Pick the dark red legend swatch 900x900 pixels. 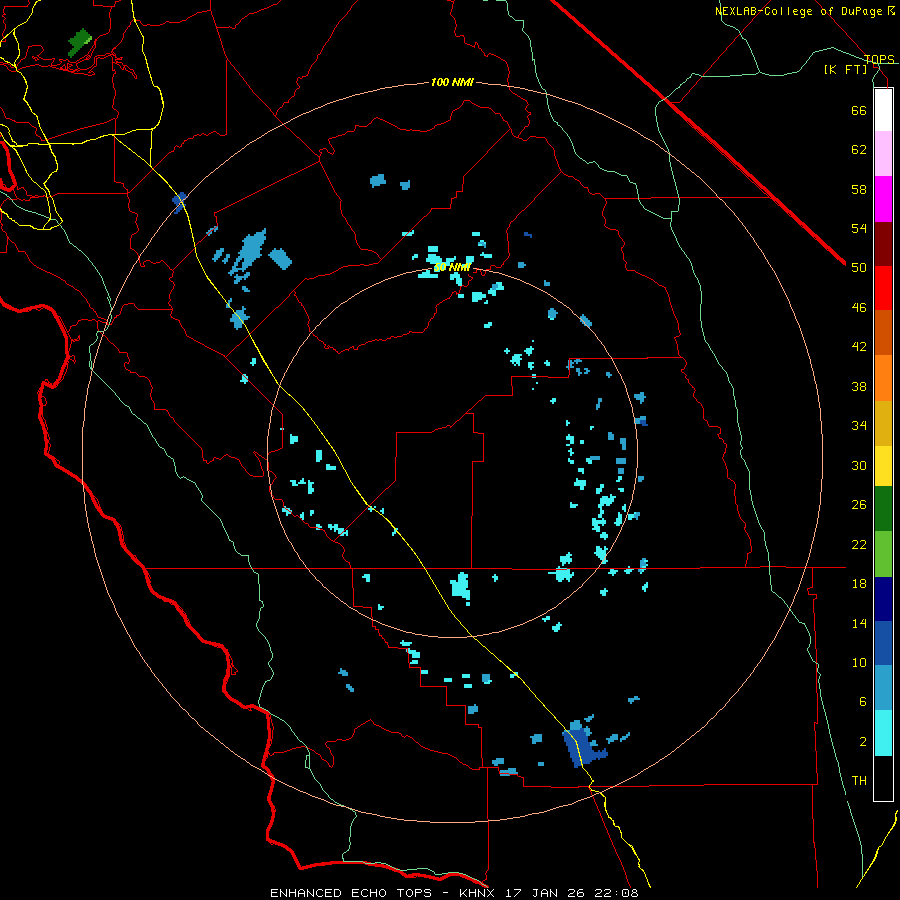point(883,244)
